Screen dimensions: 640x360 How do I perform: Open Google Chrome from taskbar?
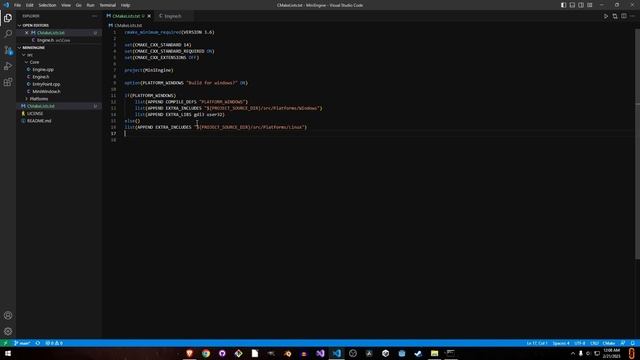[206, 353]
